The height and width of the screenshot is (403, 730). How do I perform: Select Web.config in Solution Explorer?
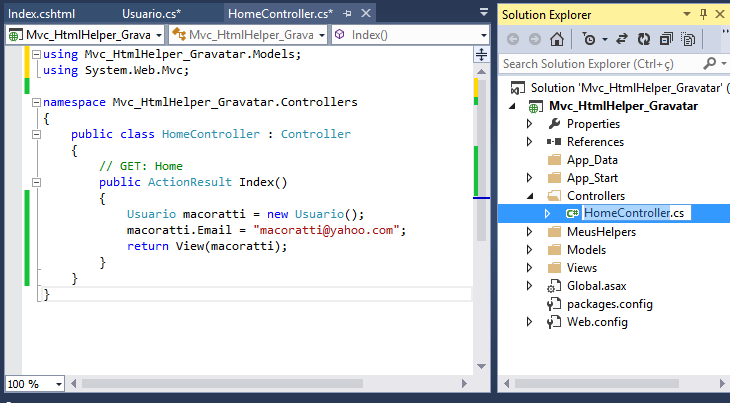[x=596, y=322]
